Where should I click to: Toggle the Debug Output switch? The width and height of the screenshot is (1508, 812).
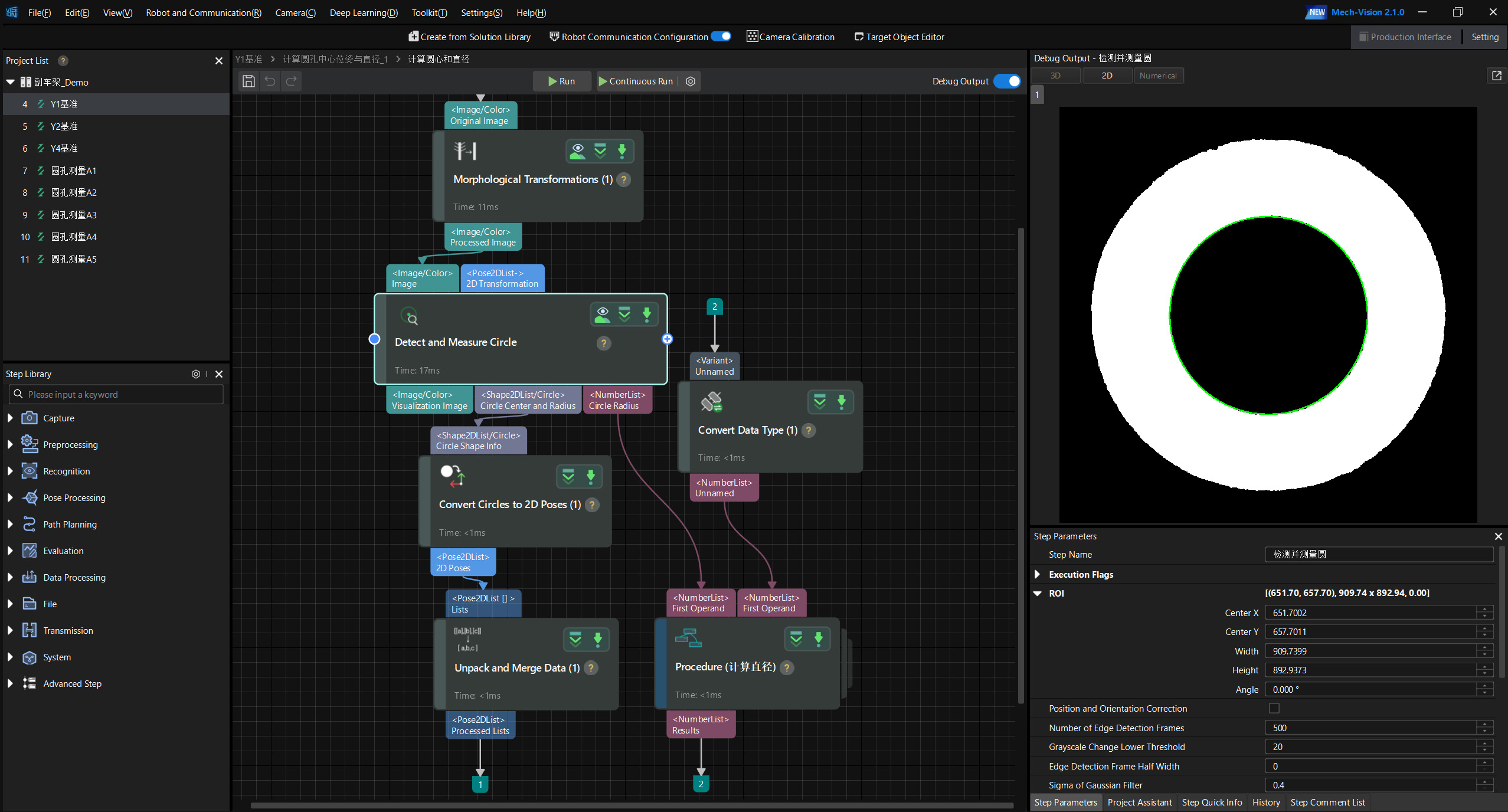[1007, 81]
